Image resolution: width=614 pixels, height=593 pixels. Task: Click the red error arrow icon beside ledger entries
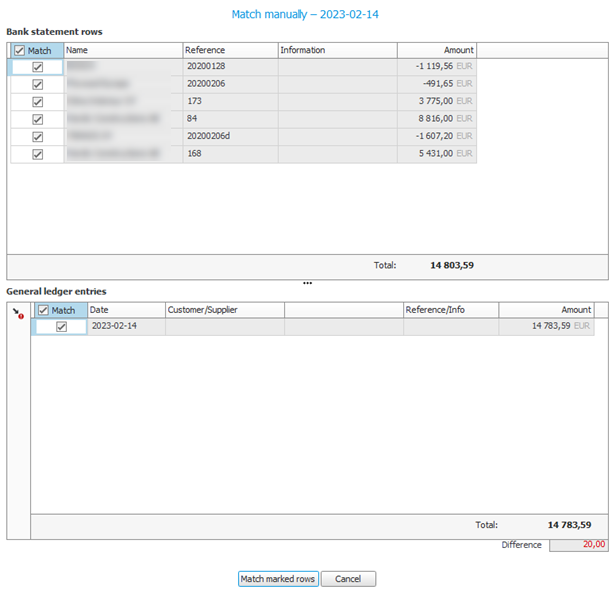click(17, 314)
